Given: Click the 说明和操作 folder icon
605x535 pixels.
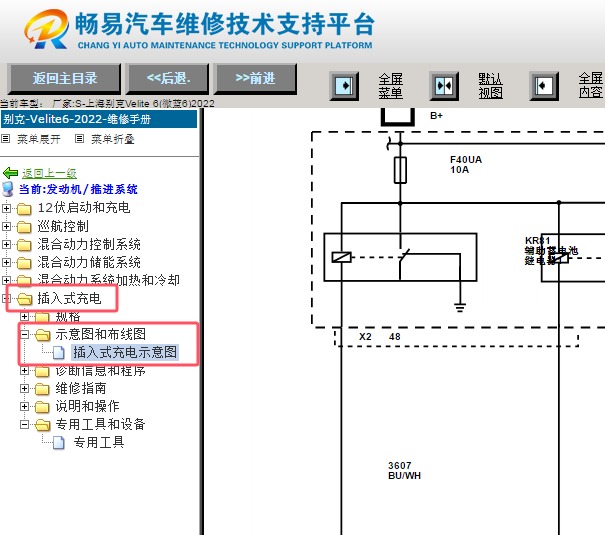Looking at the screenshot, I should pos(42,407).
